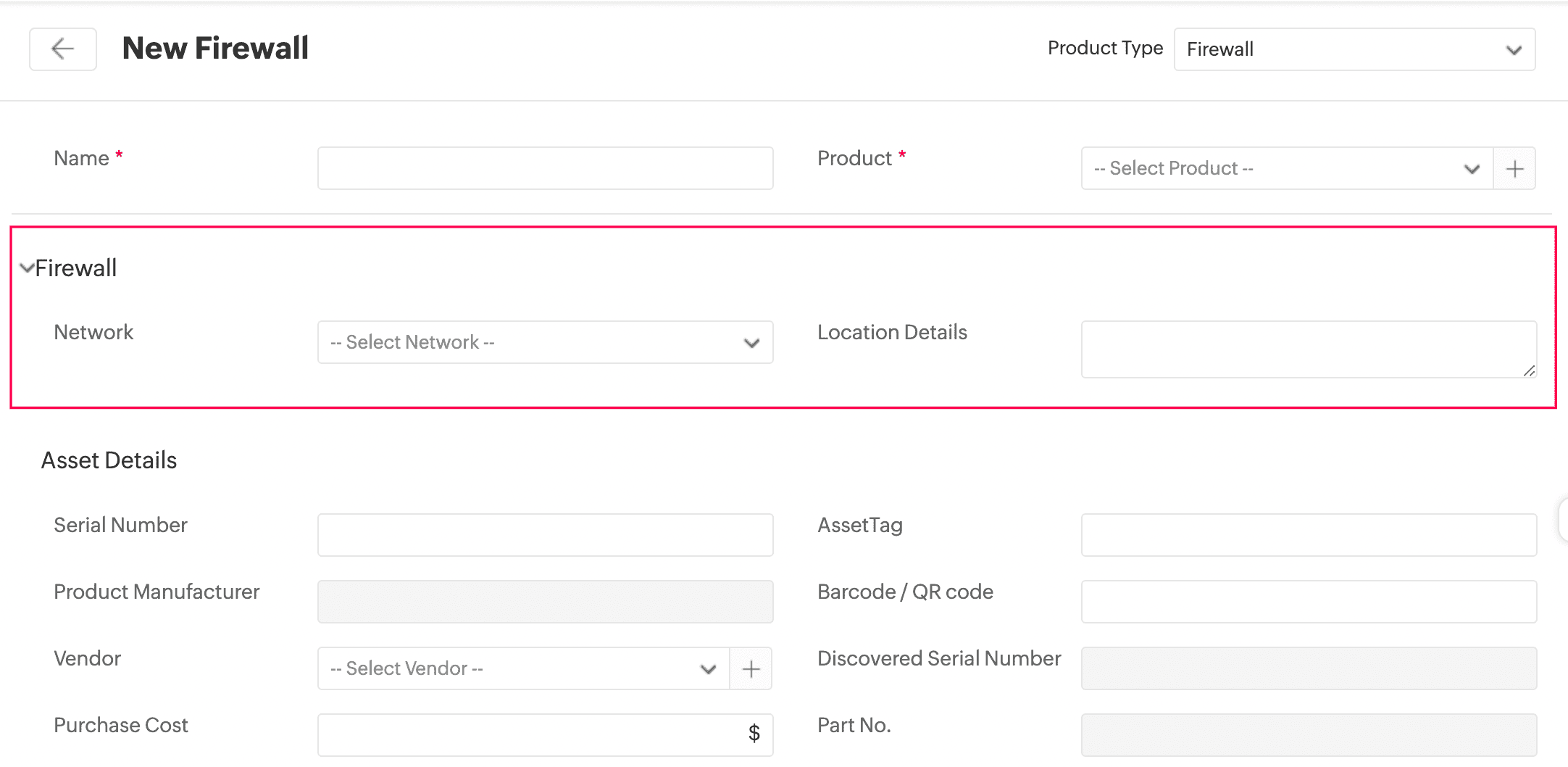Image resolution: width=1568 pixels, height=767 pixels.
Task: Click the plus icon to add new vendor
Action: (x=751, y=668)
